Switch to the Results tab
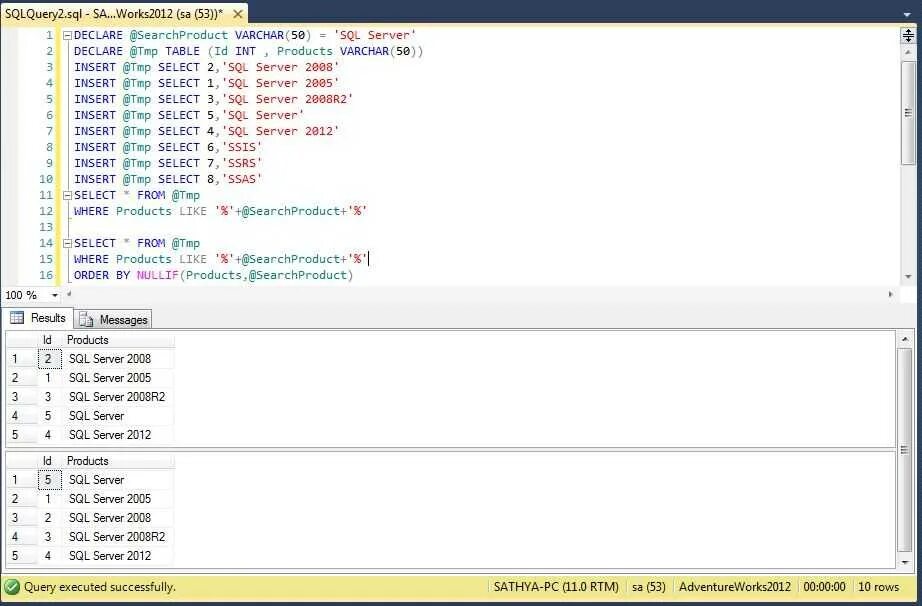Screen dimensions: 922x606 click(x=38, y=318)
